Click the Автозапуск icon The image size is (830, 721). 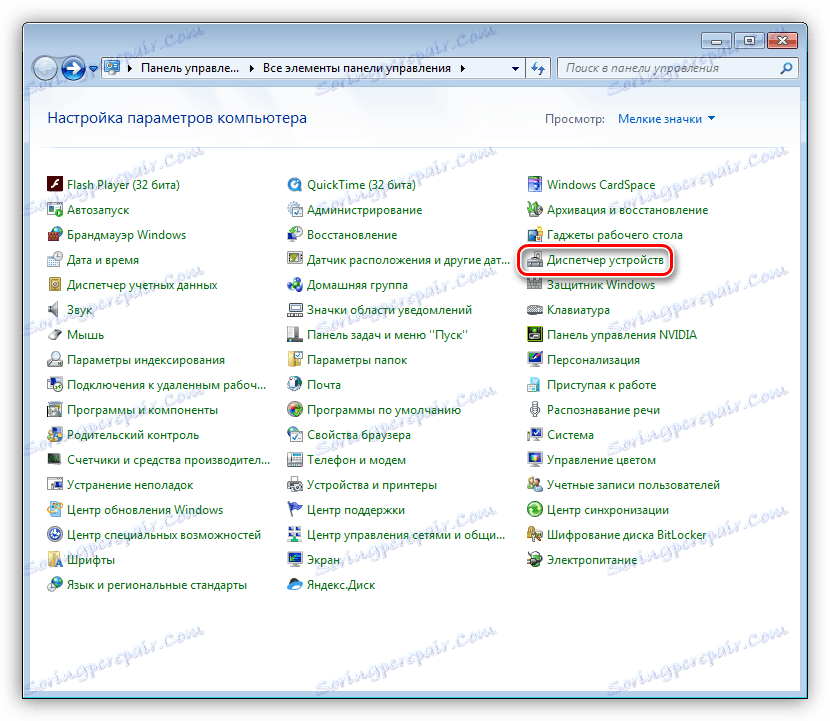click(55, 210)
